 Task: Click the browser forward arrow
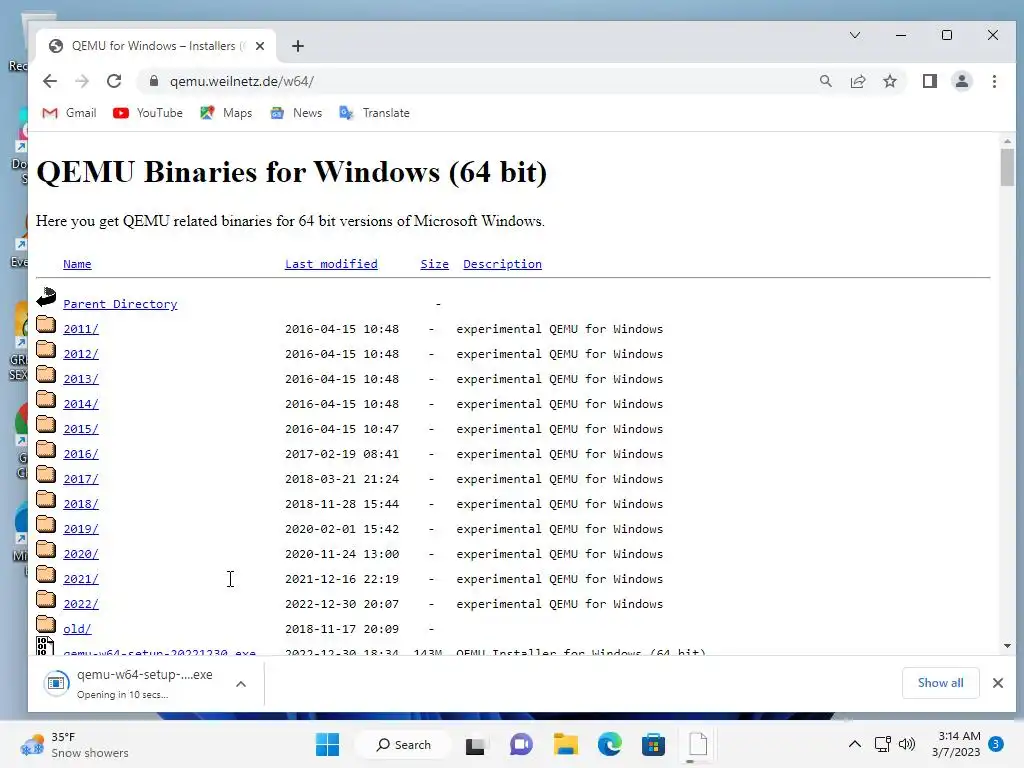[82, 81]
